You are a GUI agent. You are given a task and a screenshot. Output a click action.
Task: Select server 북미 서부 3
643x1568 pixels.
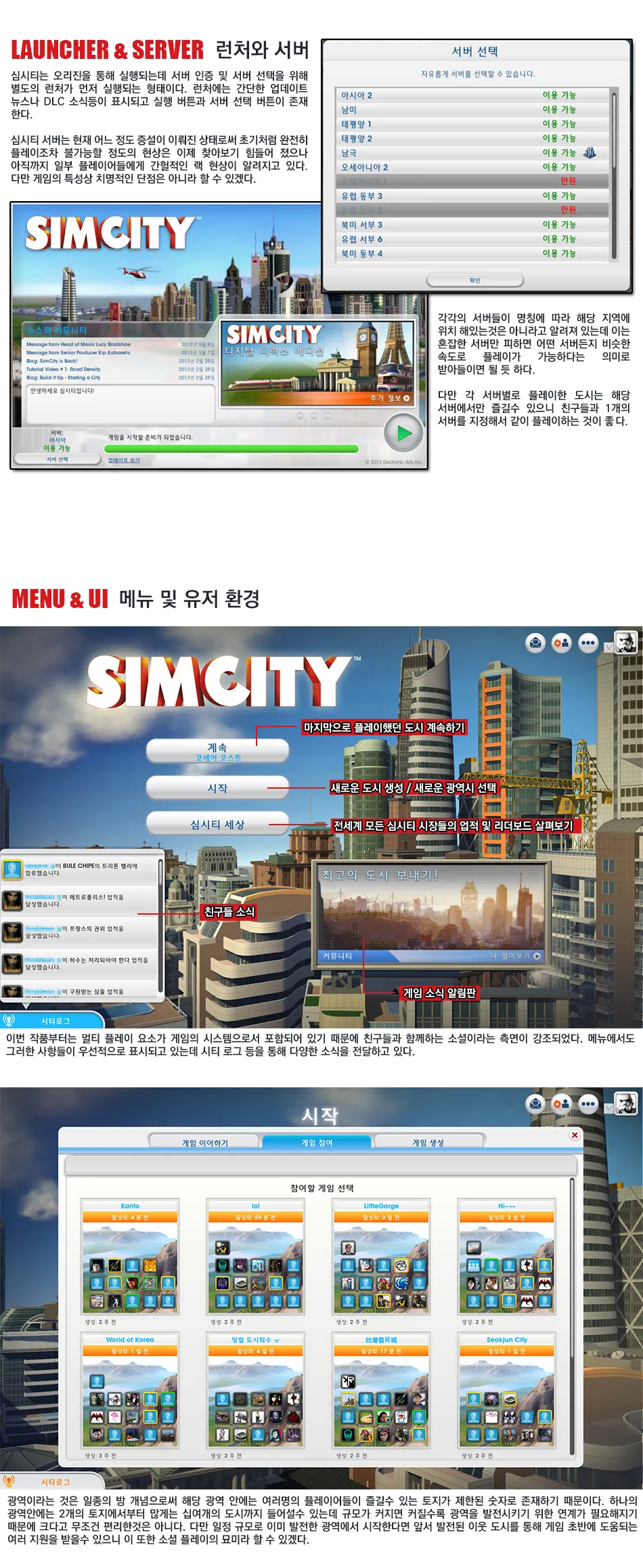472,225
